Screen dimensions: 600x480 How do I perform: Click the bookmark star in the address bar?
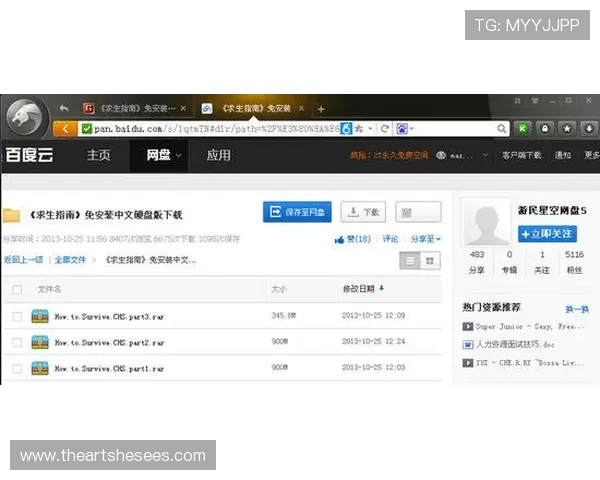click(359, 129)
